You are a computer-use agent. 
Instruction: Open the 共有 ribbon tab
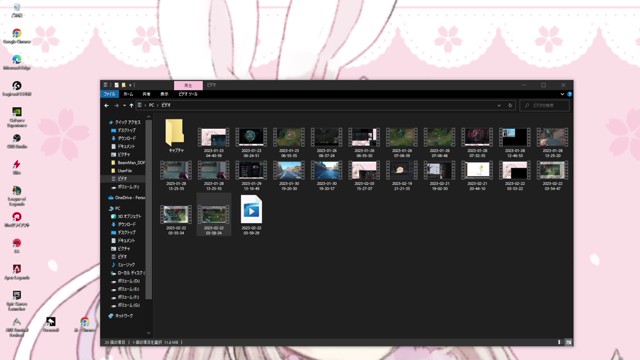pos(146,94)
